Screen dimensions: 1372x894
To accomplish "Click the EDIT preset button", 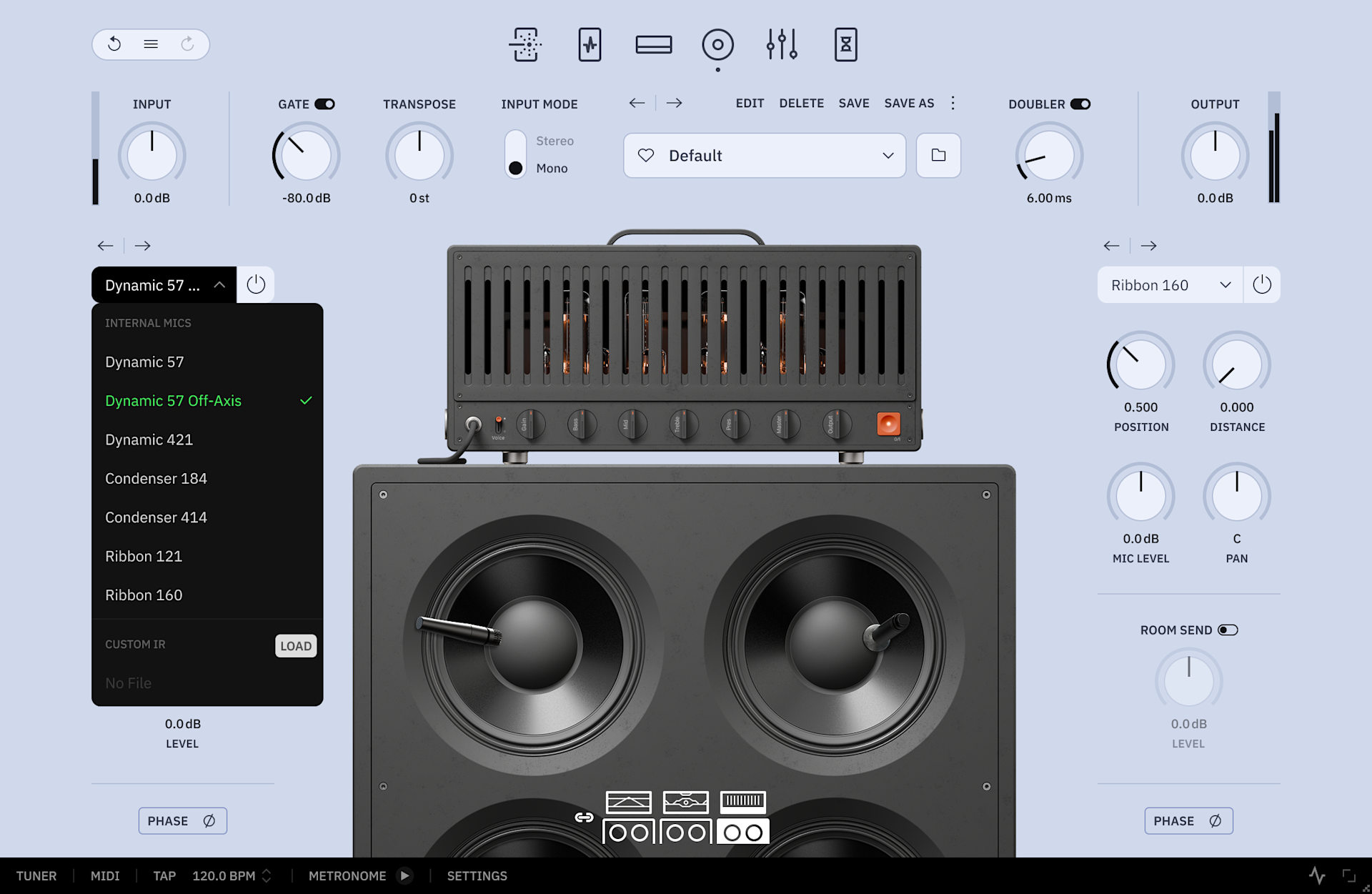I will 750,103.
